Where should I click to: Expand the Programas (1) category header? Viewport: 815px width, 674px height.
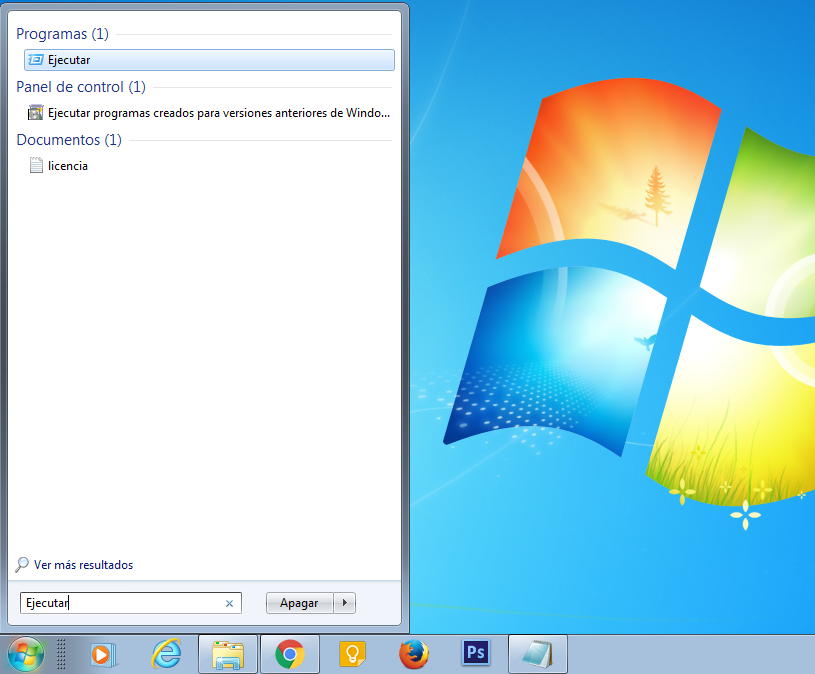click(x=62, y=34)
